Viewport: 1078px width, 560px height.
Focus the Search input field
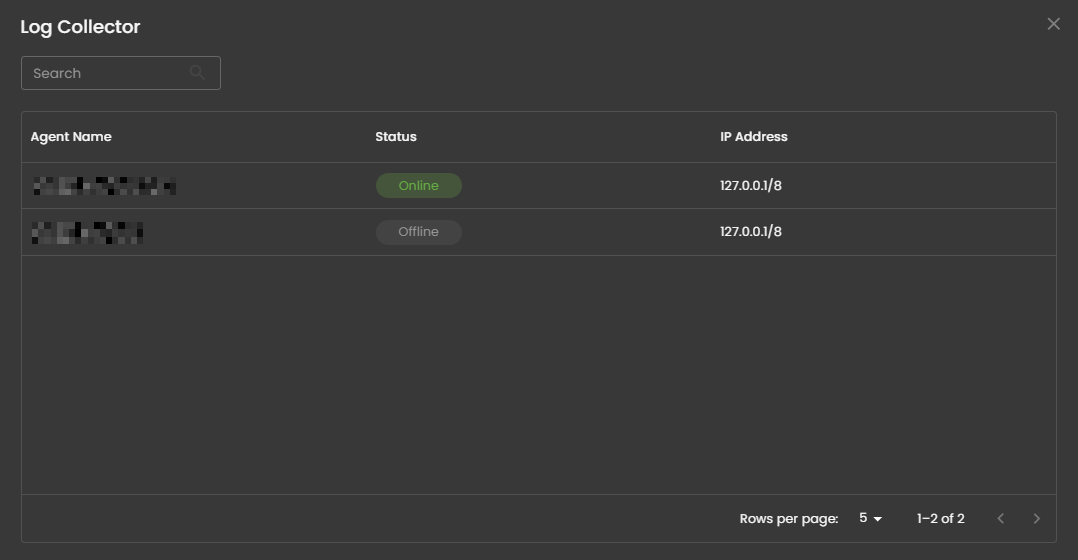(105, 73)
